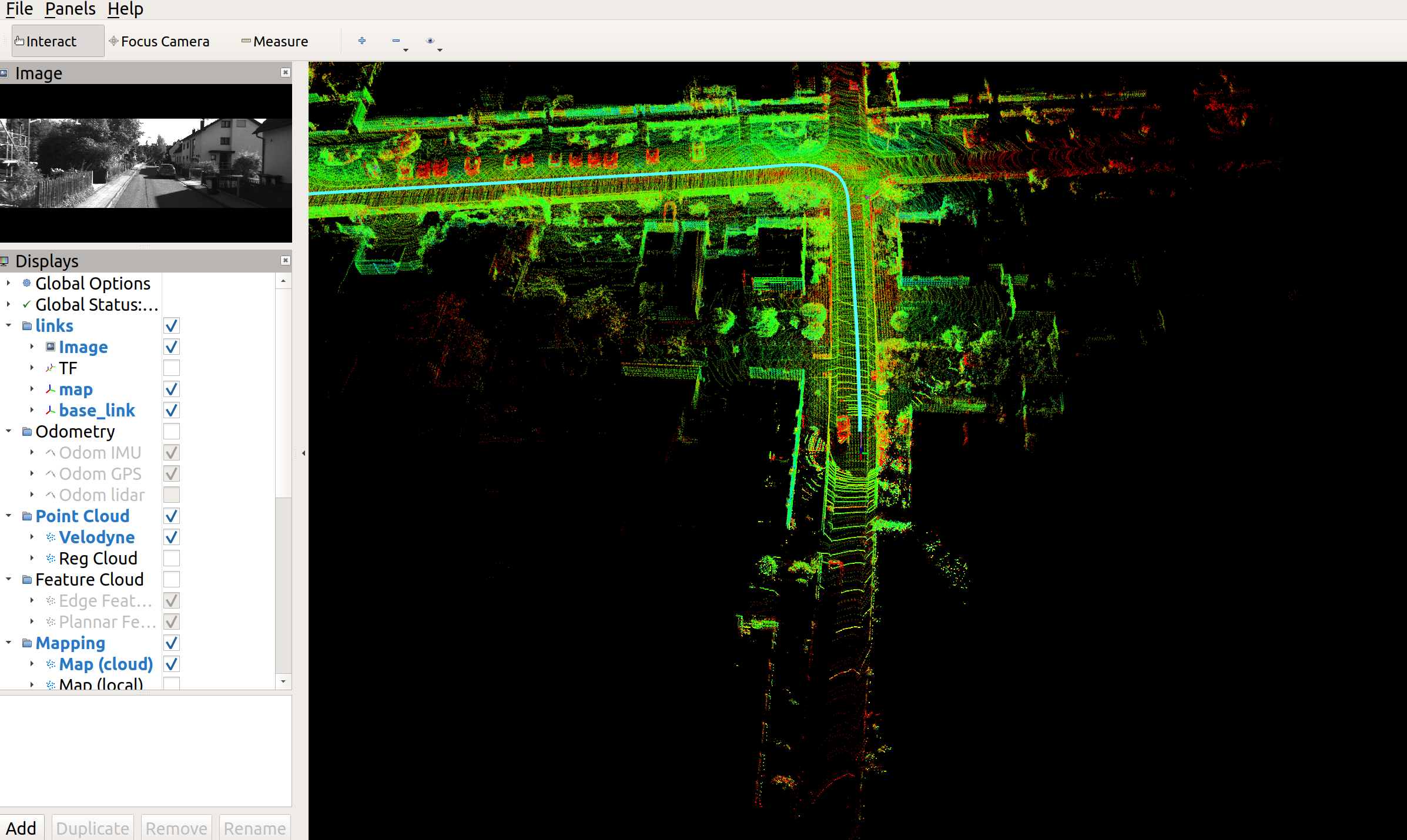The width and height of the screenshot is (1407, 840).
Task: Click the Odom GPS odometry icon
Action: tap(51, 473)
